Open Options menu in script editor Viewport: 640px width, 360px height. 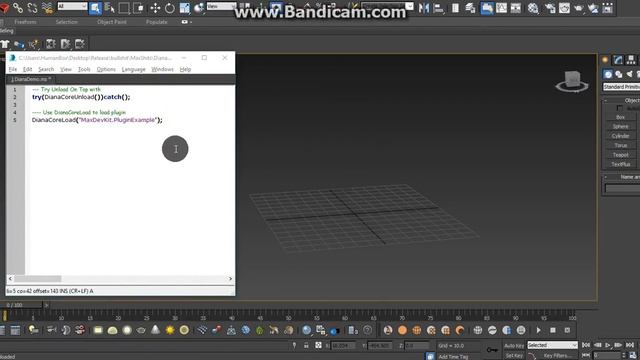click(x=106, y=69)
